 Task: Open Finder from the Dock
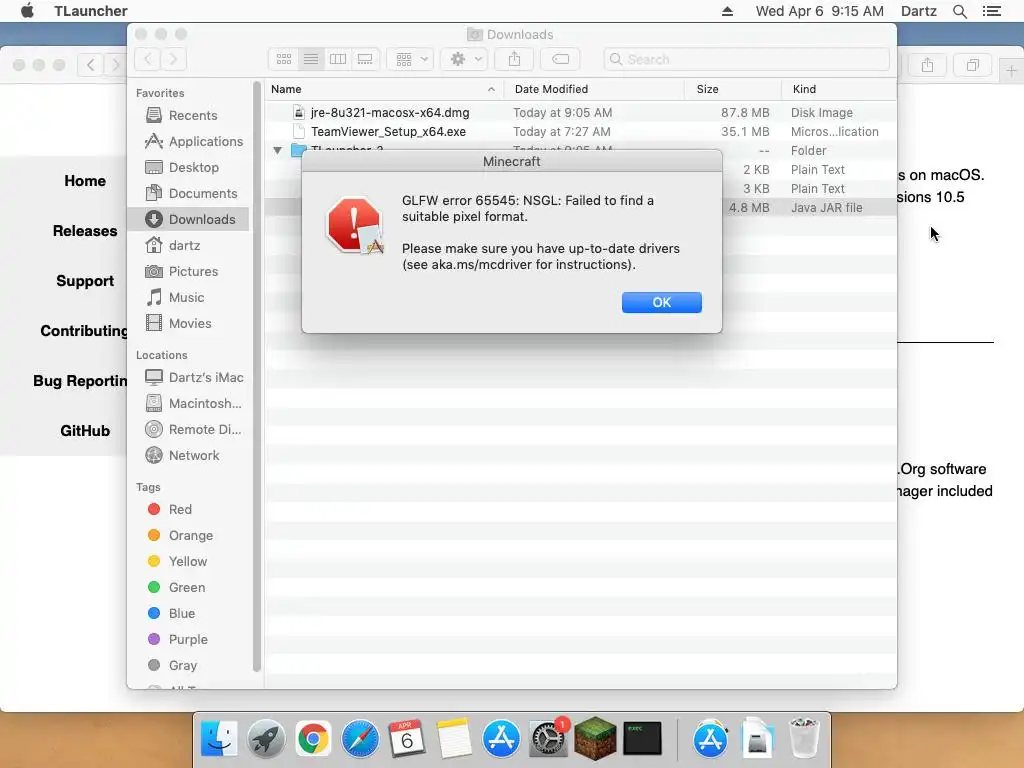[219, 739]
